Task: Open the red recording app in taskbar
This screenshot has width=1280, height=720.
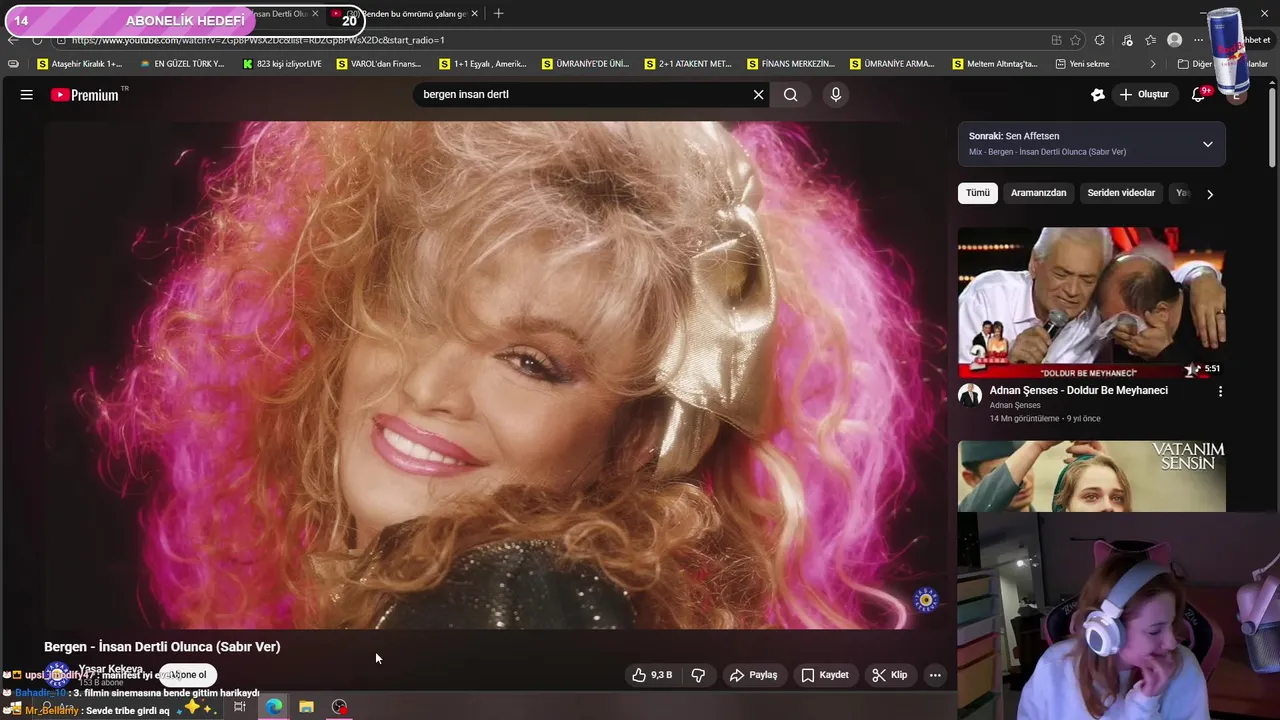Action: (340, 707)
